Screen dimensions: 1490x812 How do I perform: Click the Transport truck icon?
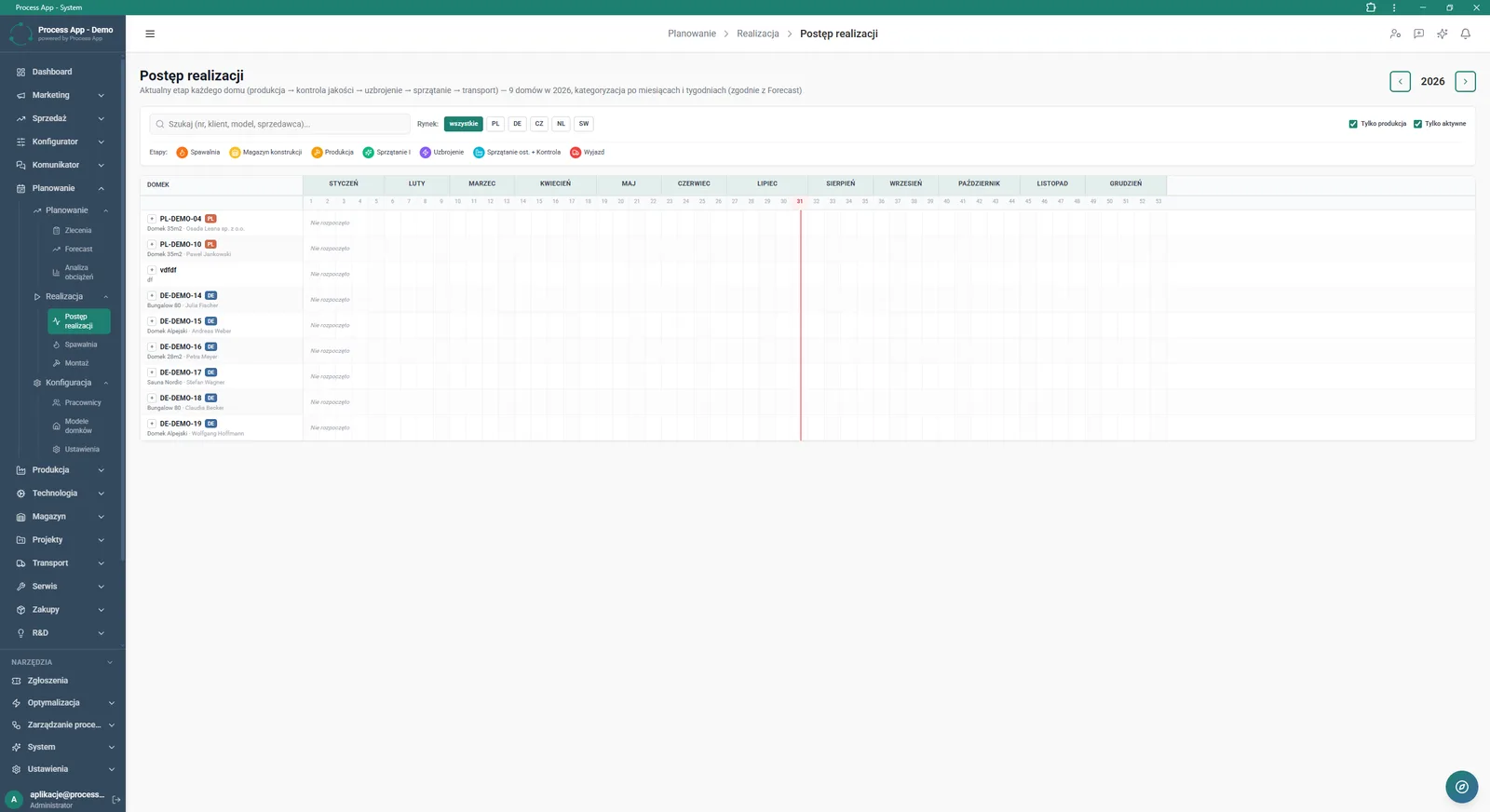pyautogui.click(x=20, y=563)
